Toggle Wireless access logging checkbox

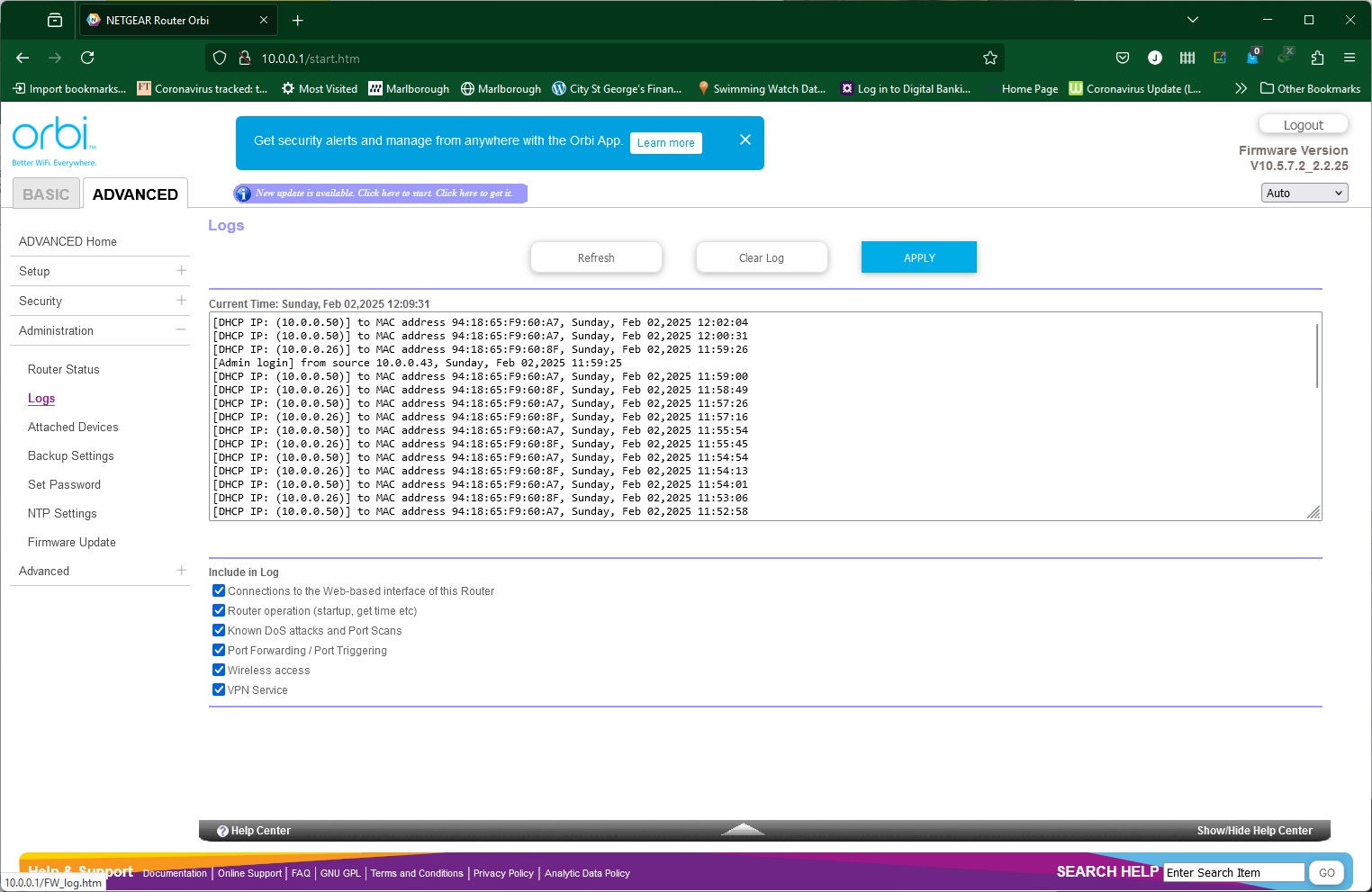pos(219,671)
